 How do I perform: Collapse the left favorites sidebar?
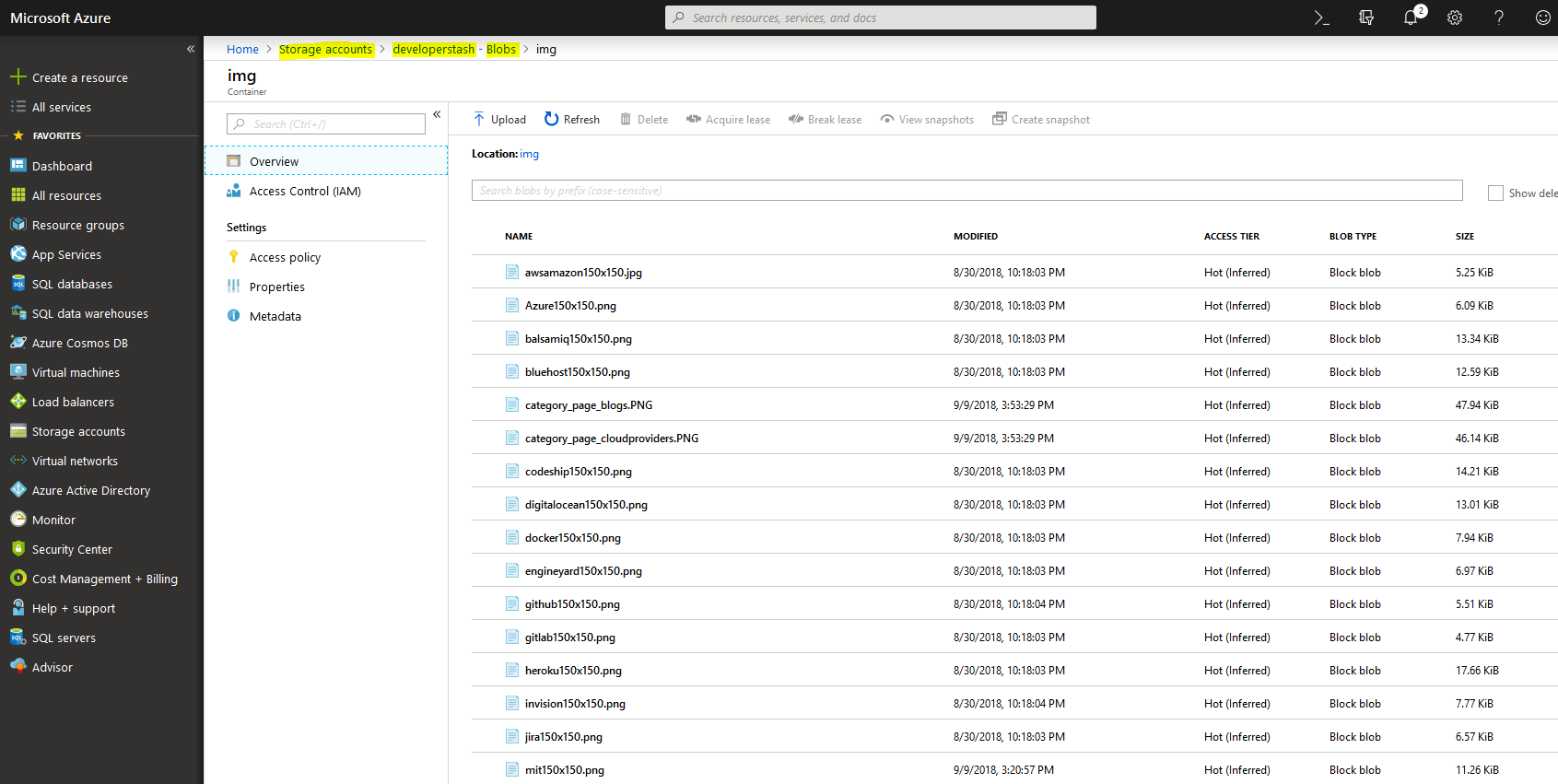[191, 49]
